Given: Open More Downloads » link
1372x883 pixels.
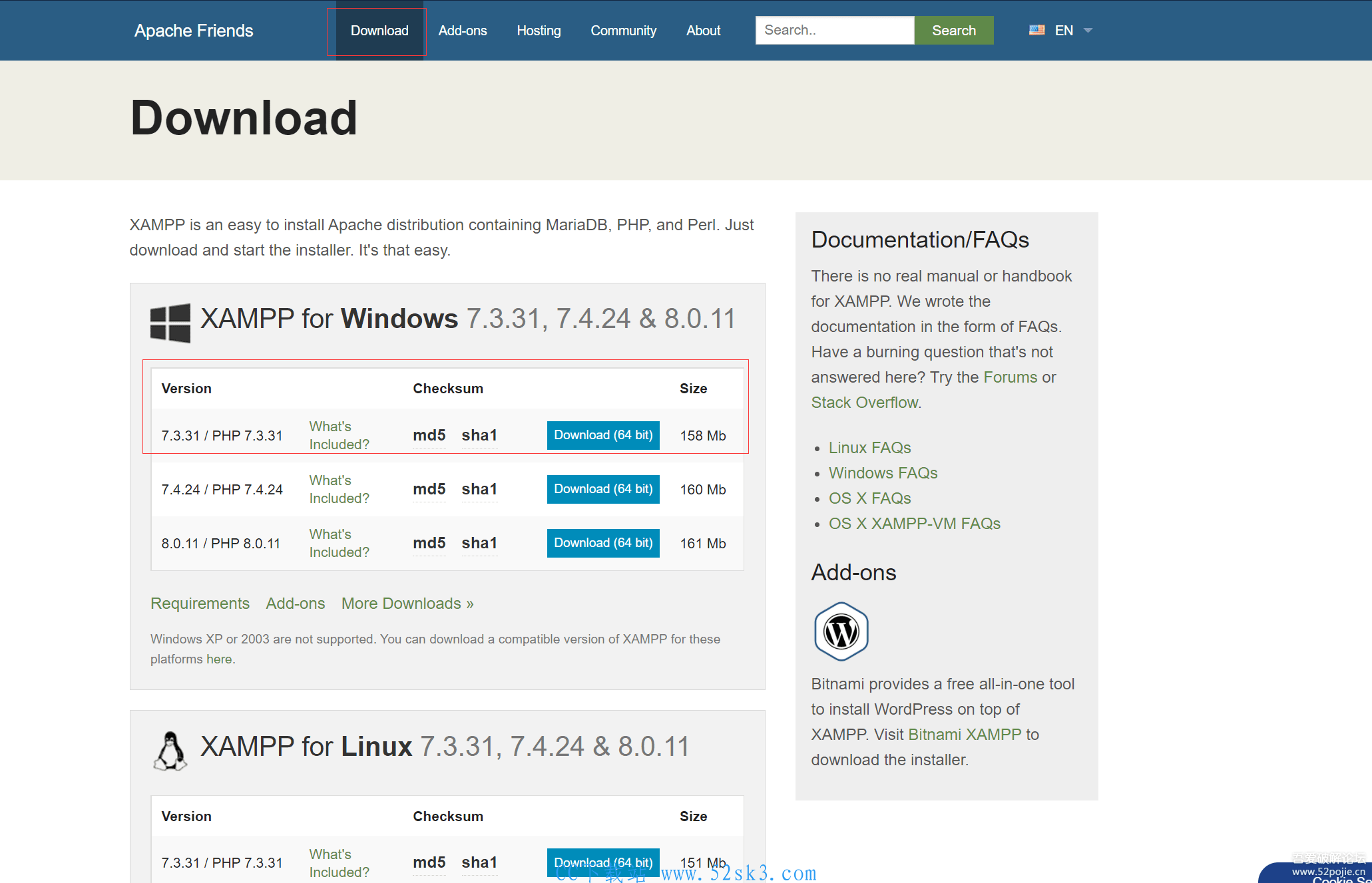Looking at the screenshot, I should coord(407,604).
